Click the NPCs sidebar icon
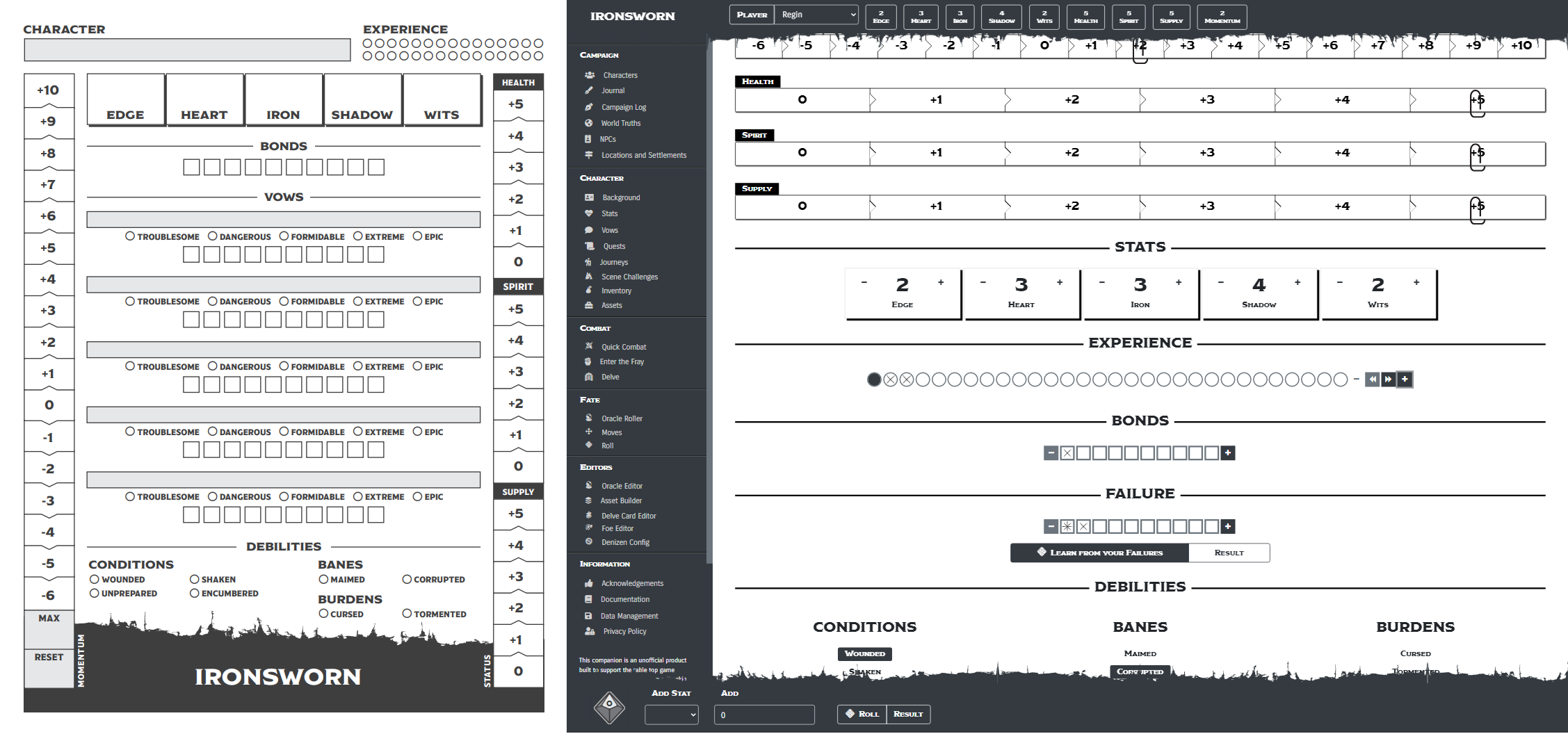Viewport: 1568px width, 734px height. (x=588, y=139)
